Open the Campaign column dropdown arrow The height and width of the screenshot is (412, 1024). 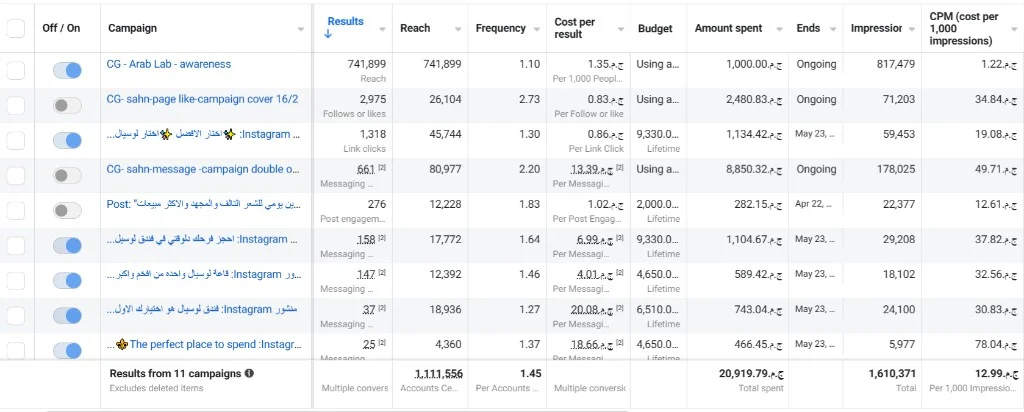[x=300, y=29]
